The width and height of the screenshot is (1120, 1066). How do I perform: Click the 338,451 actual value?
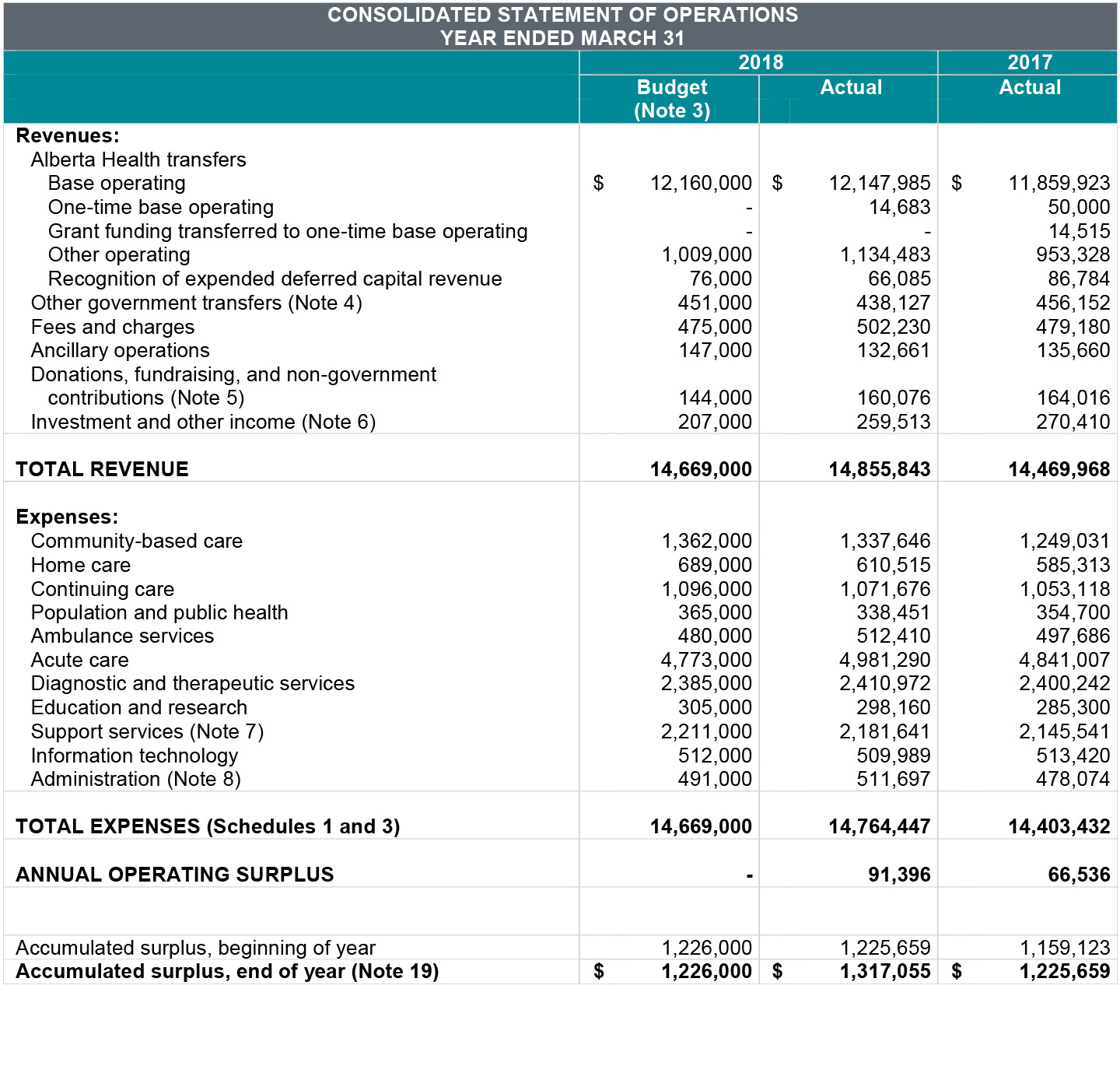click(x=894, y=613)
